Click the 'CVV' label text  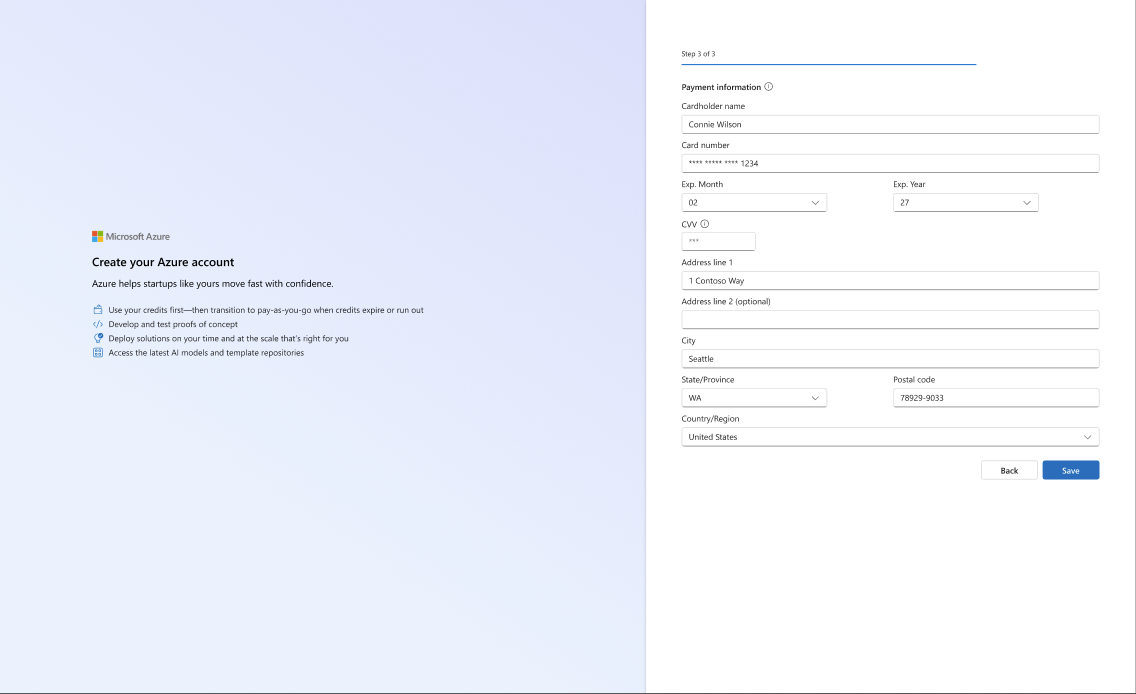[689, 225]
